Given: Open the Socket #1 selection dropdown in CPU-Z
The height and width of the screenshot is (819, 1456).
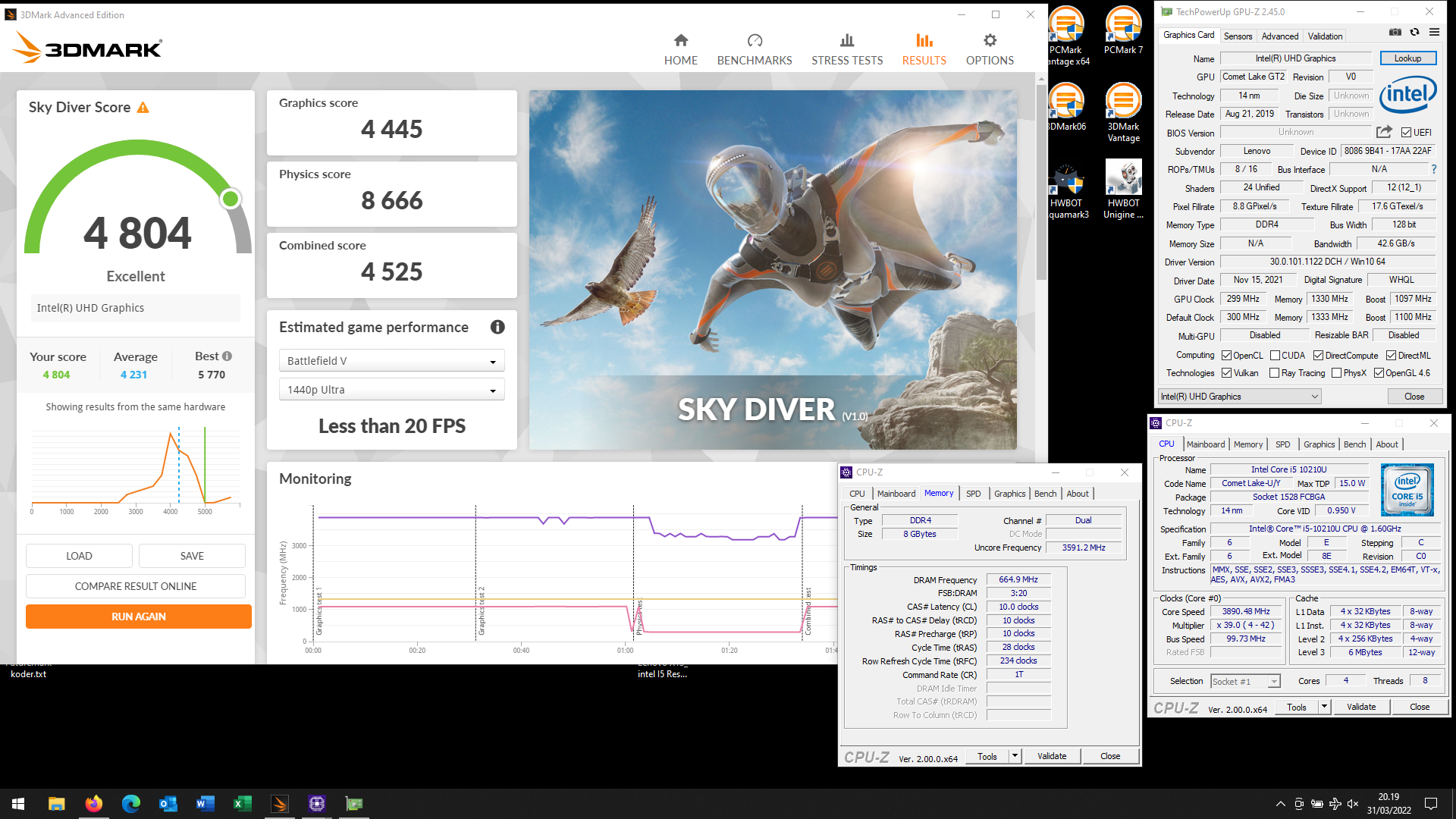Looking at the screenshot, I should (x=1245, y=681).
